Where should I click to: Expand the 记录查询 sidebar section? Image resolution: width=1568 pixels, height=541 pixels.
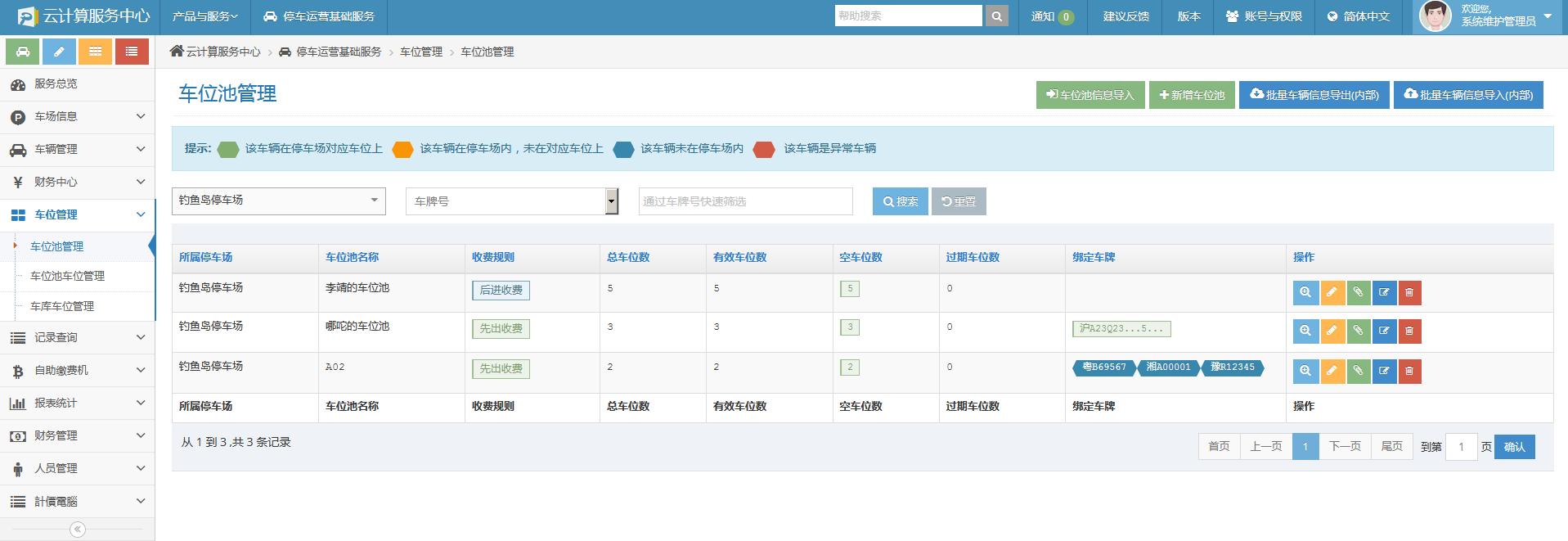click(x=78, y=338)
